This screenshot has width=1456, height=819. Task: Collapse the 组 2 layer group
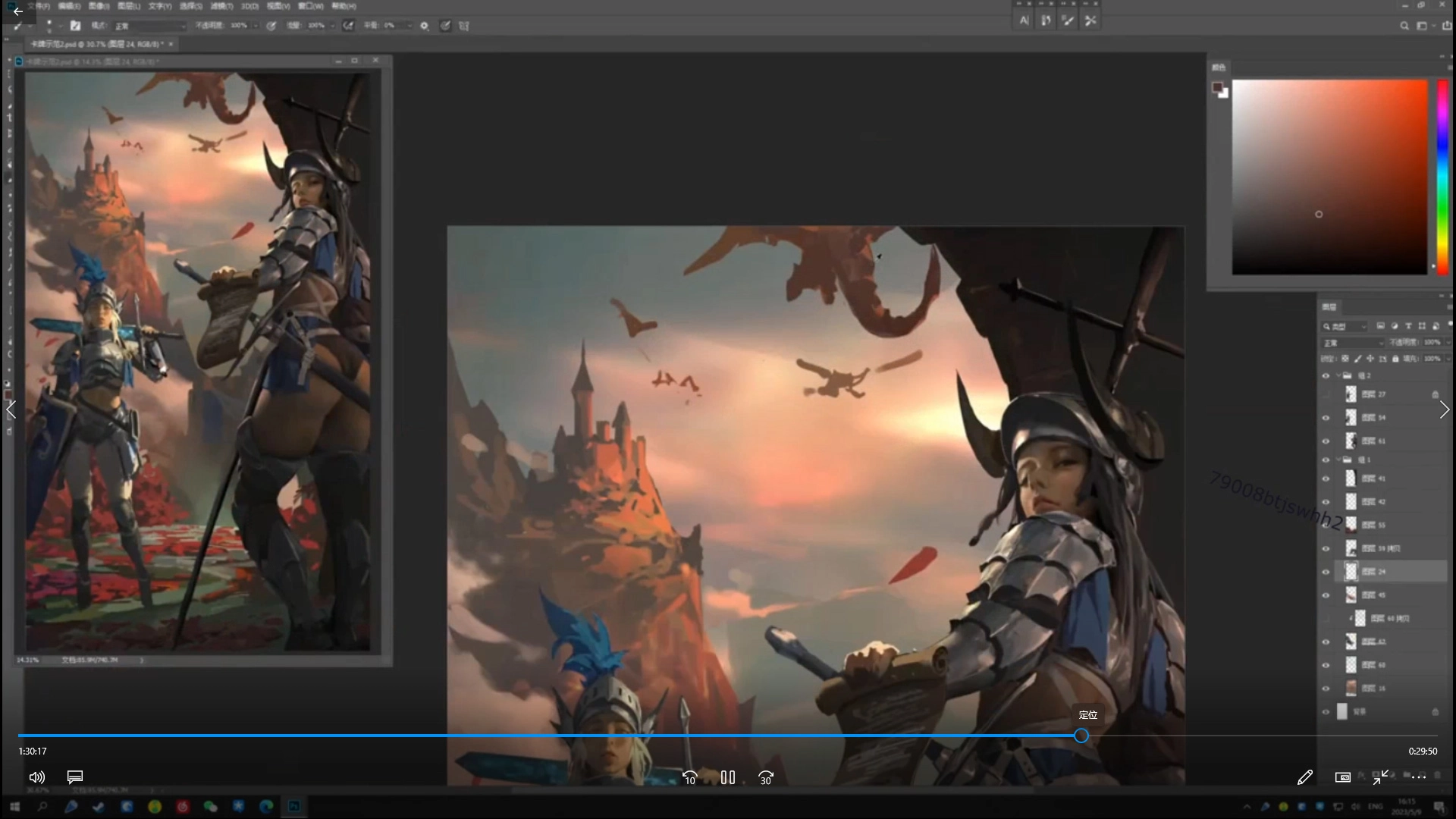tap(1338, 375)
